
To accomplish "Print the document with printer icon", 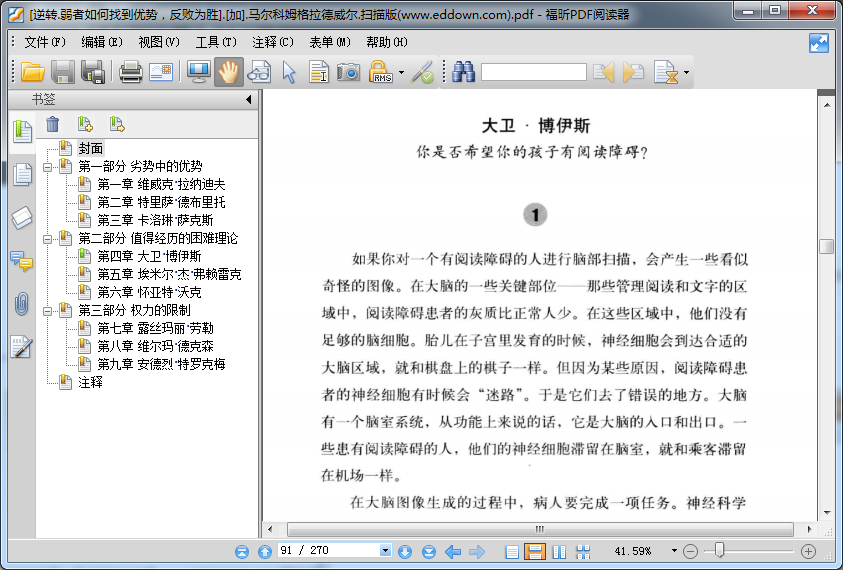I will [x=131, y=72].
